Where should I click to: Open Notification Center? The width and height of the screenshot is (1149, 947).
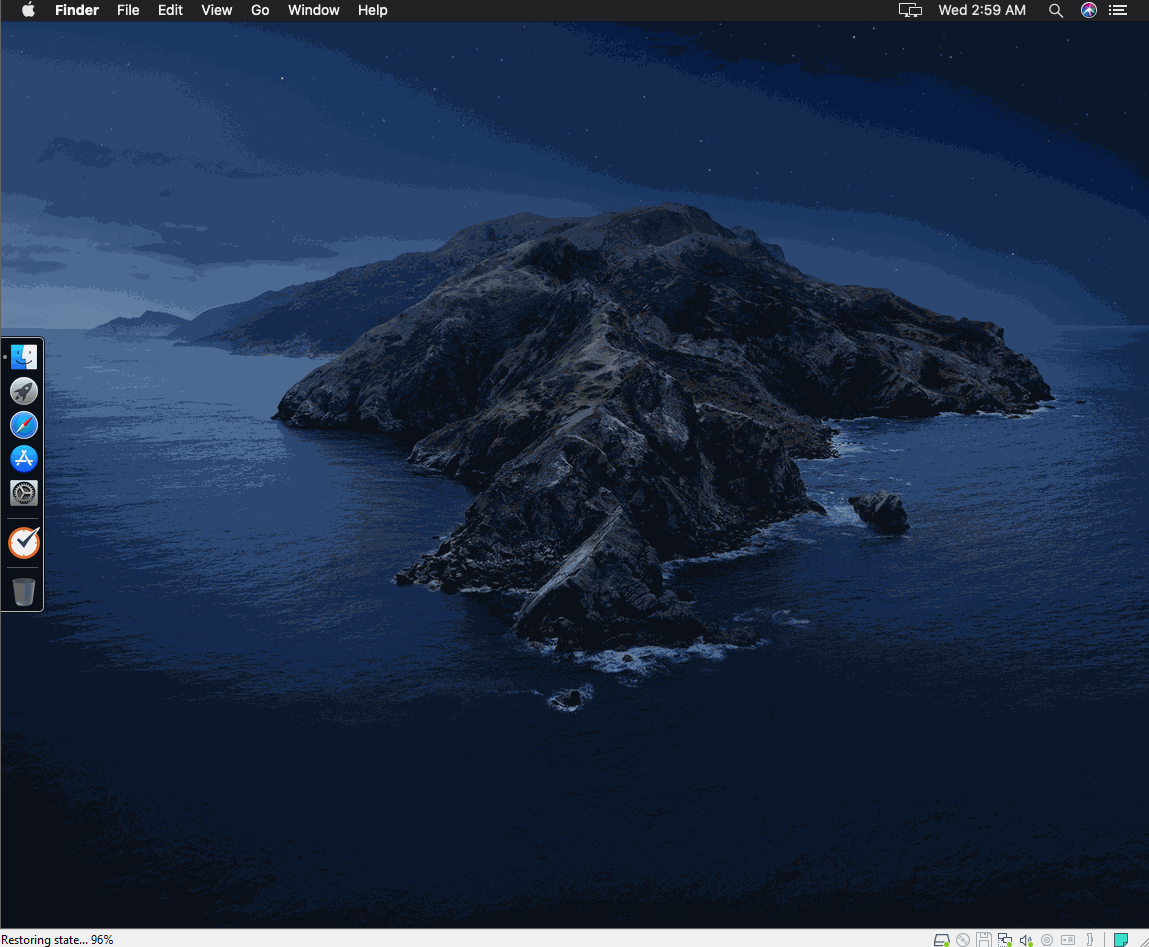point(1118,10)
